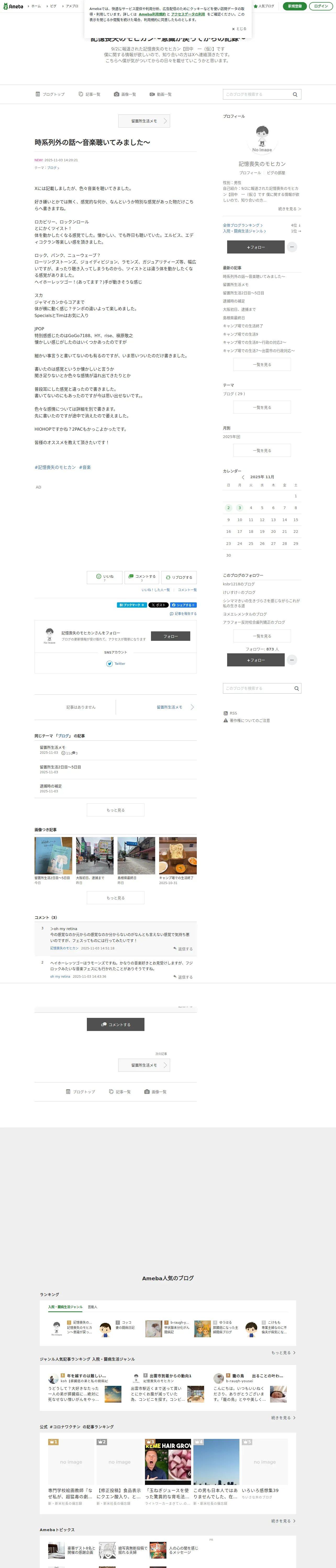
Task: Open the ブログトップ tab below the title
Action: click(50, 94)
